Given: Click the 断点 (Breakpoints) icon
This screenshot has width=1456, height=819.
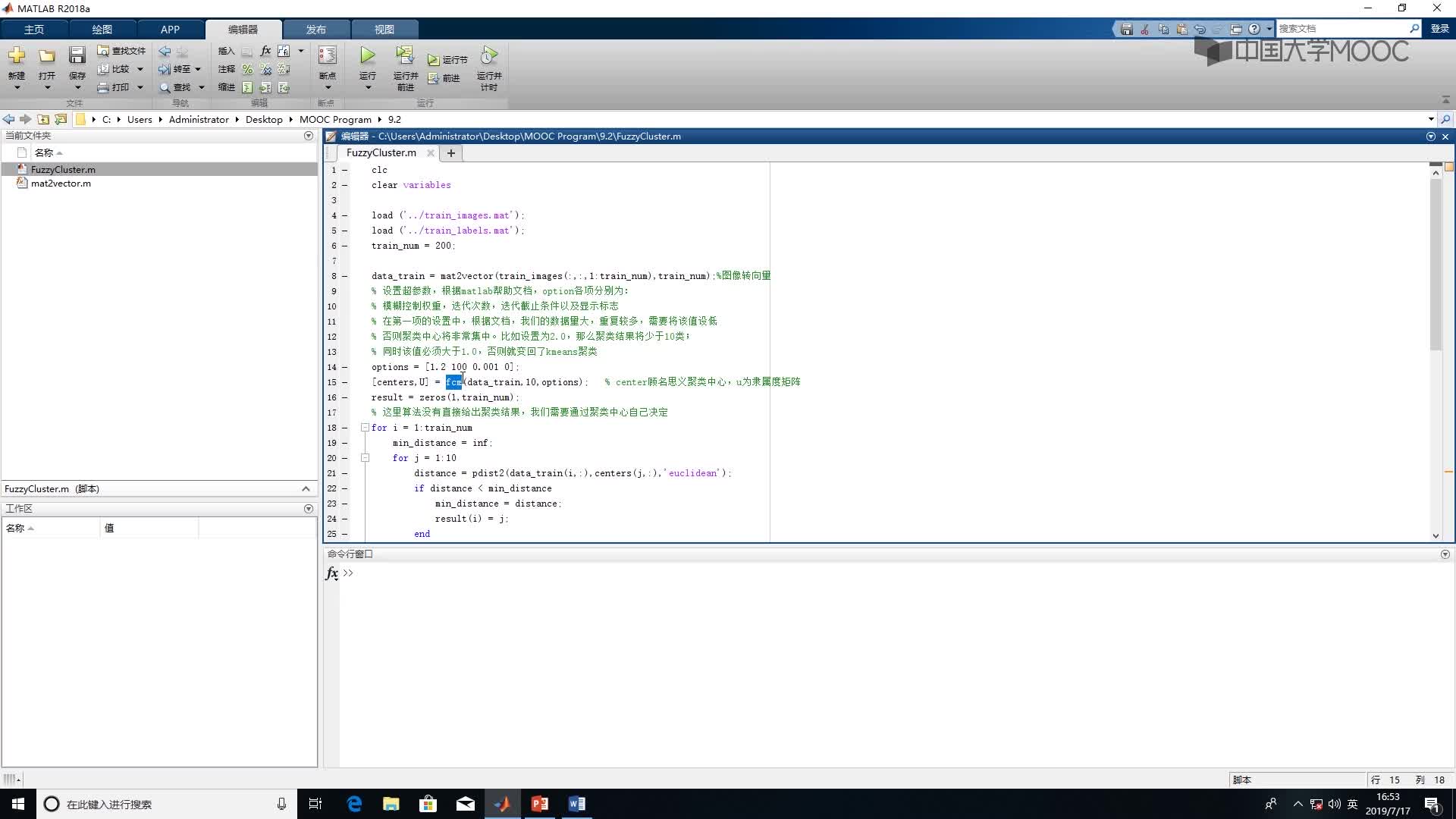Looking at the screenshot, I should (x=328, y=55).
